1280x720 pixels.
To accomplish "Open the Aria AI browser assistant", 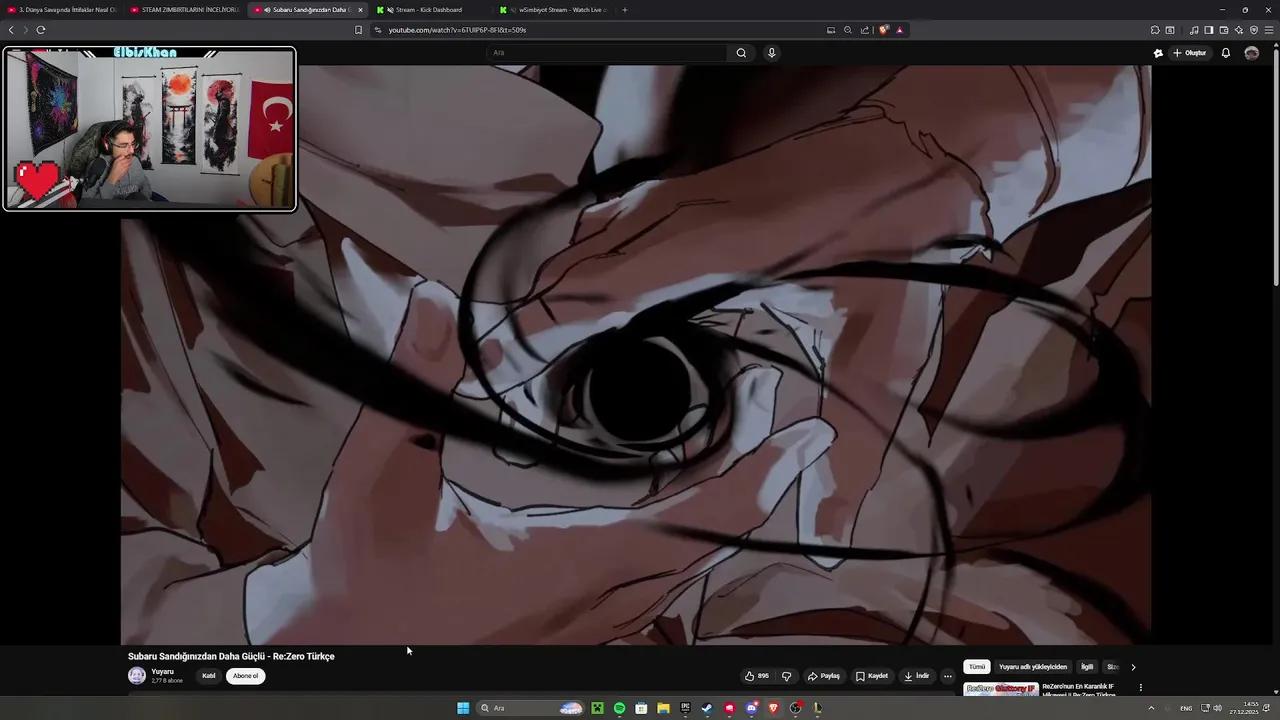I will coord(1238,30).
